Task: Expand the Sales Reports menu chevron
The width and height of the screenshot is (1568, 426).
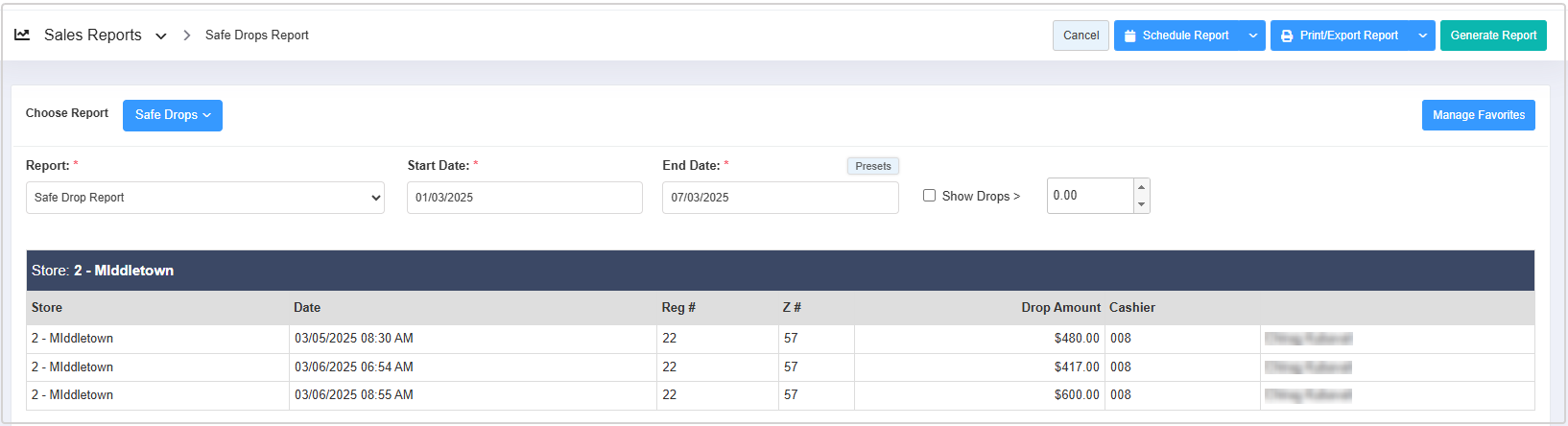Action: coord(161,36)
